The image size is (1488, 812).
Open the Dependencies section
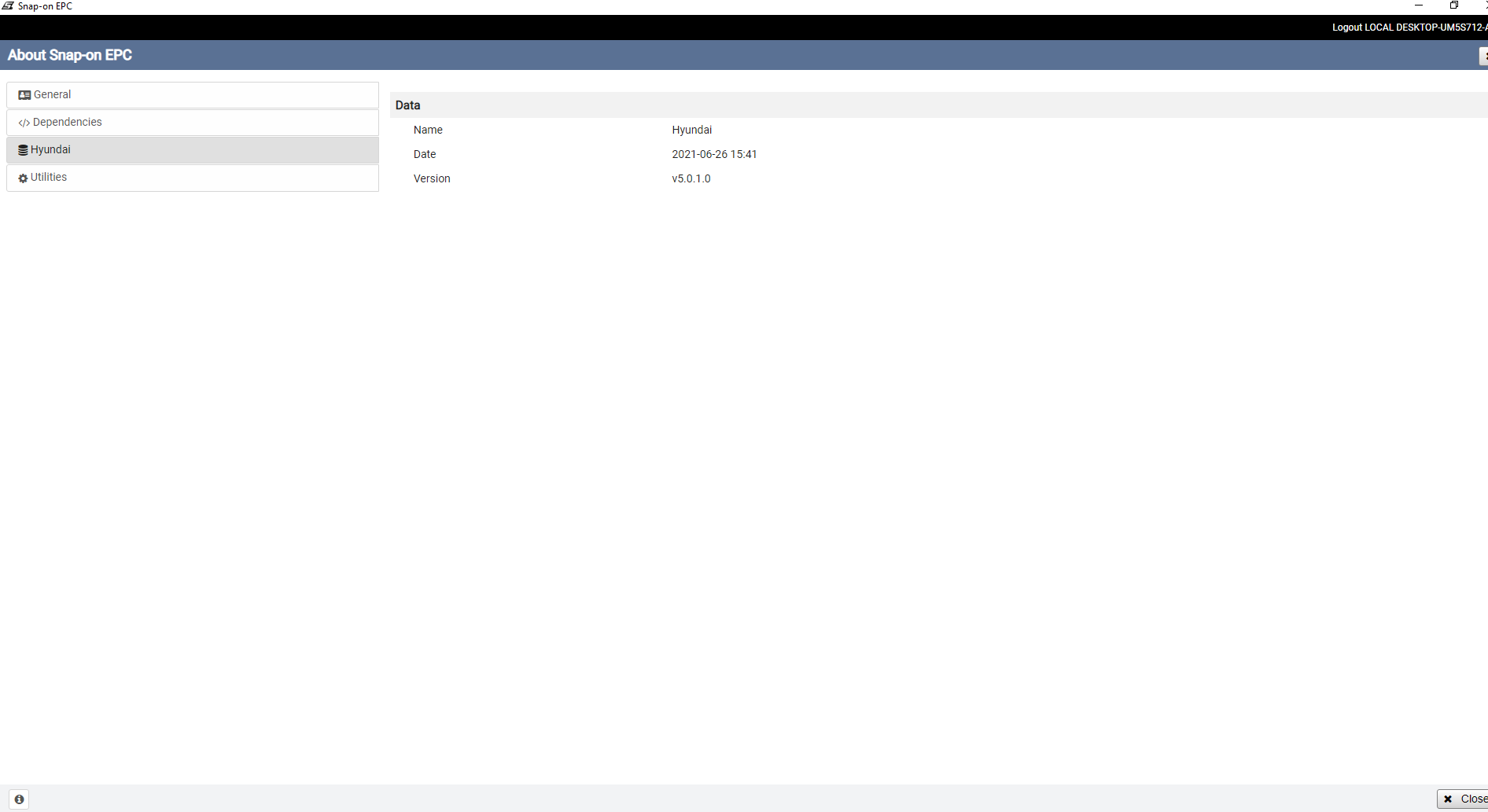tap(193, 123)
